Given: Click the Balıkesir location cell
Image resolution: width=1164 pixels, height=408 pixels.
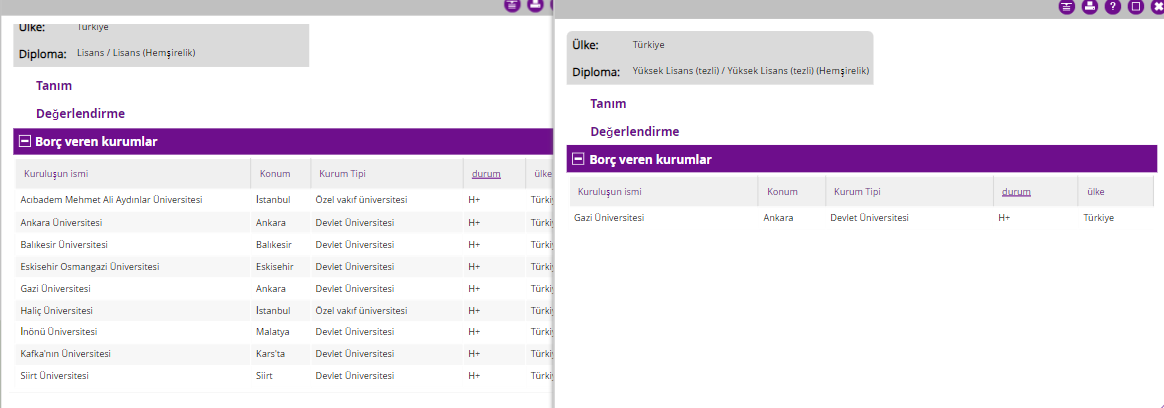Looking at the screenshot, I should [x=274, y=244].
